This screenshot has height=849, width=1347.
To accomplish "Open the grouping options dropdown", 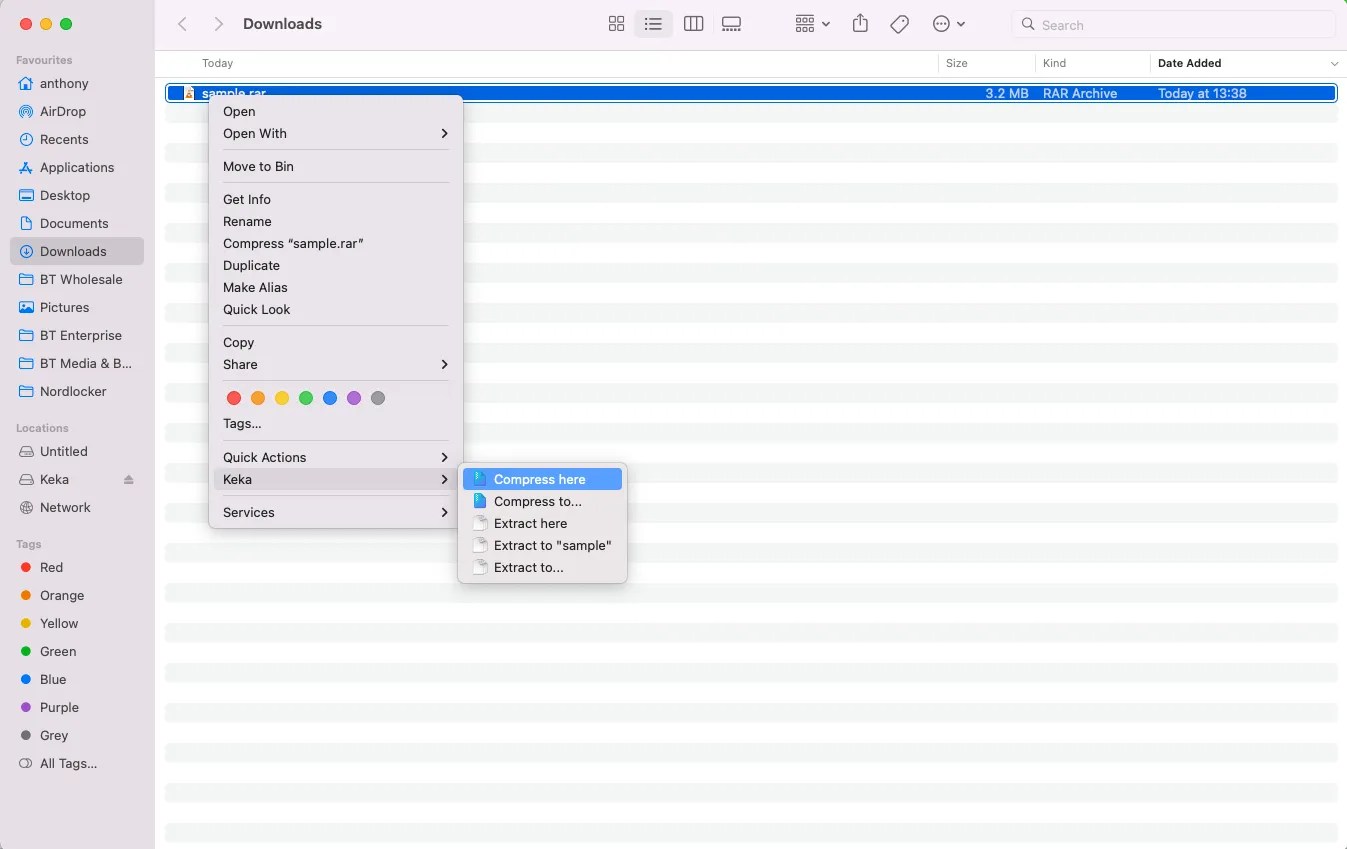I will 812,23.
